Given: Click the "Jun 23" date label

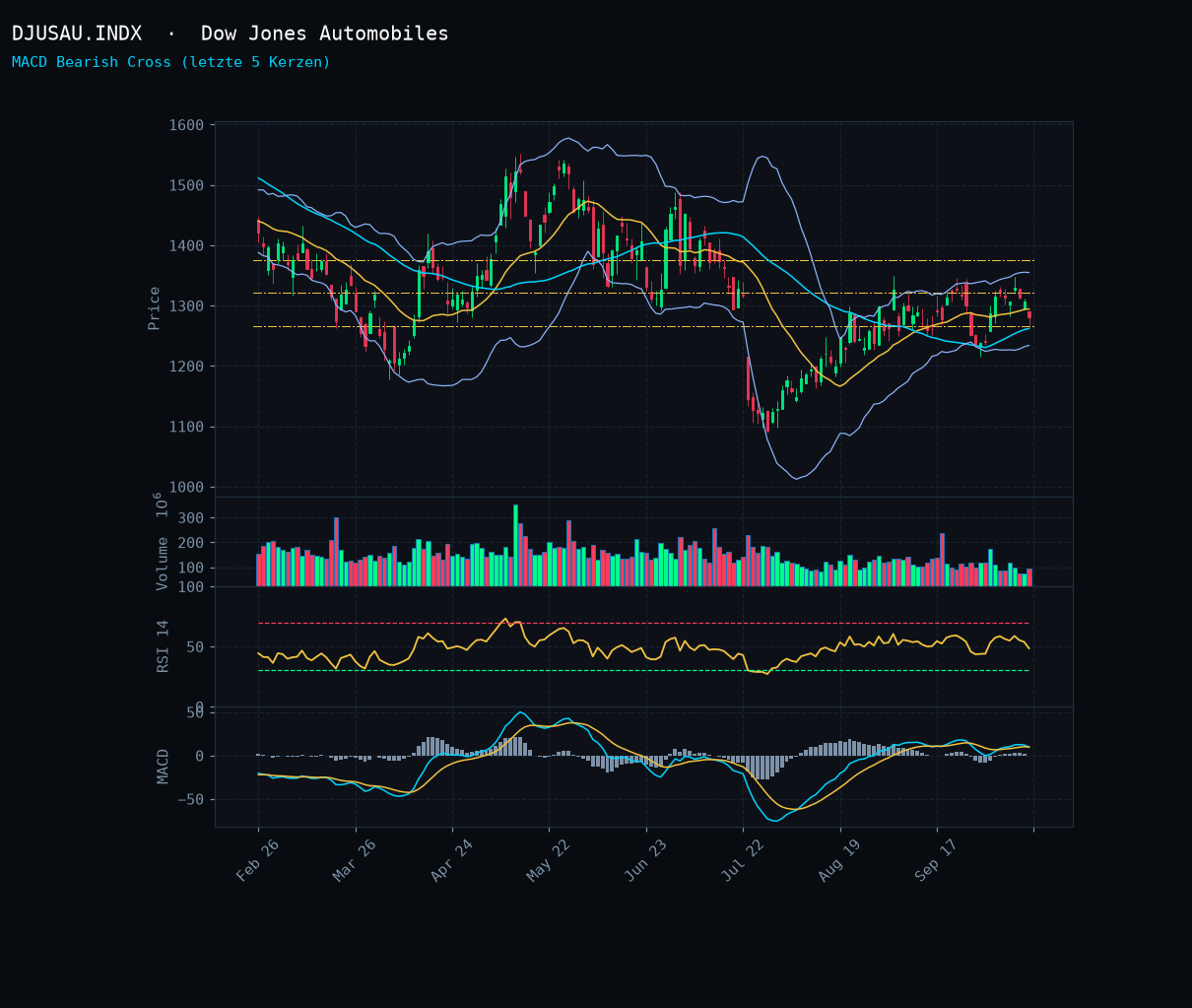Looking at the screenshot, I should point(645,861).
